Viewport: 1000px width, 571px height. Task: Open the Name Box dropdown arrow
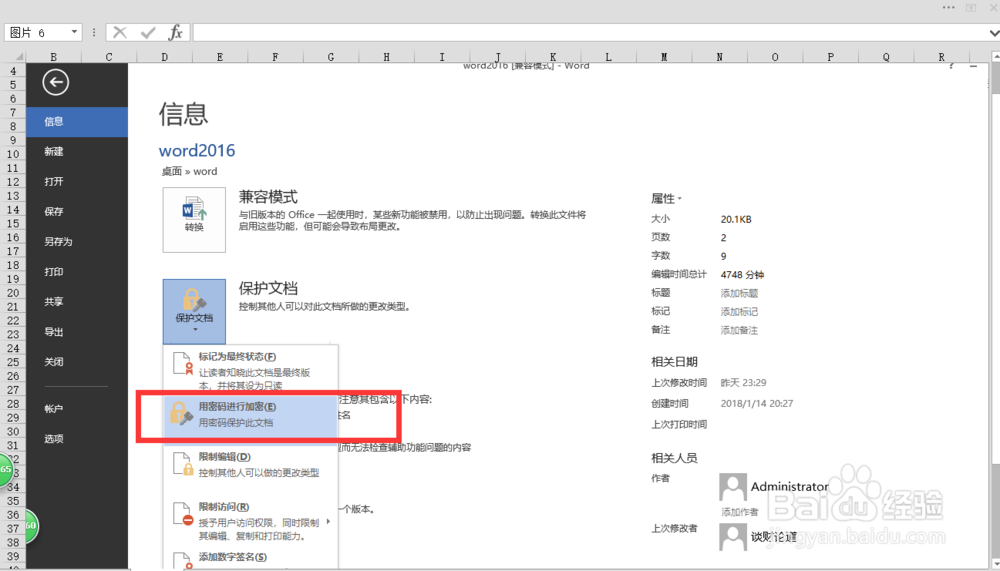(74, 32)
